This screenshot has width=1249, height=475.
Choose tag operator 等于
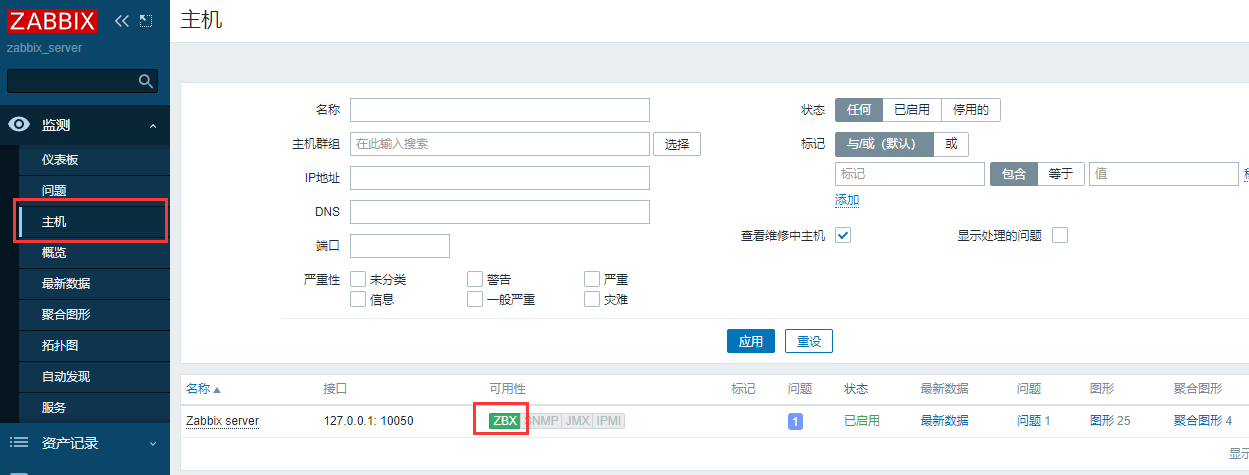click(x=1061, y=174)
